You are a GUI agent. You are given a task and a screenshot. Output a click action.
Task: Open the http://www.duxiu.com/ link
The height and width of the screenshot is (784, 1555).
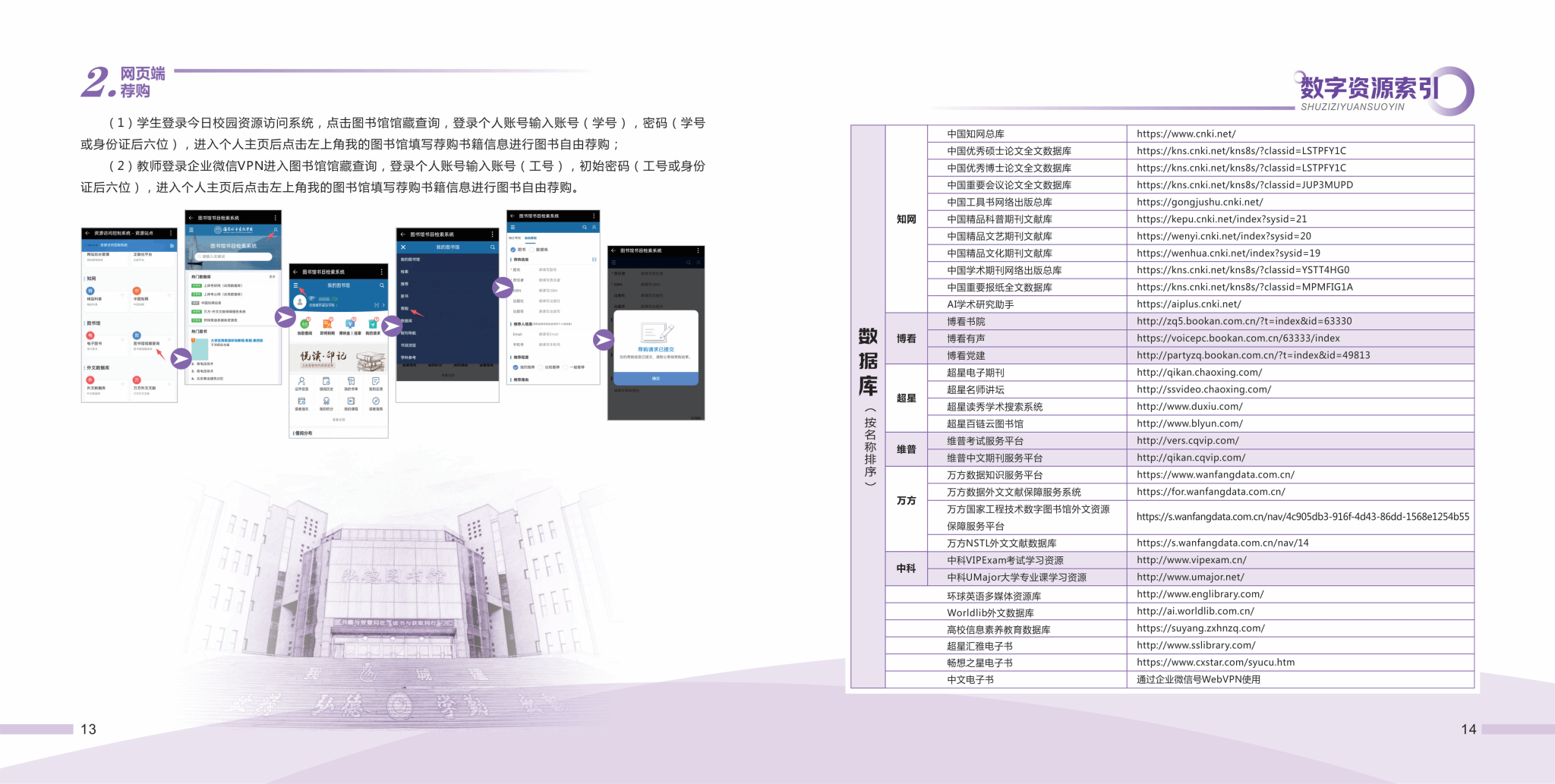coord(1189,407)
